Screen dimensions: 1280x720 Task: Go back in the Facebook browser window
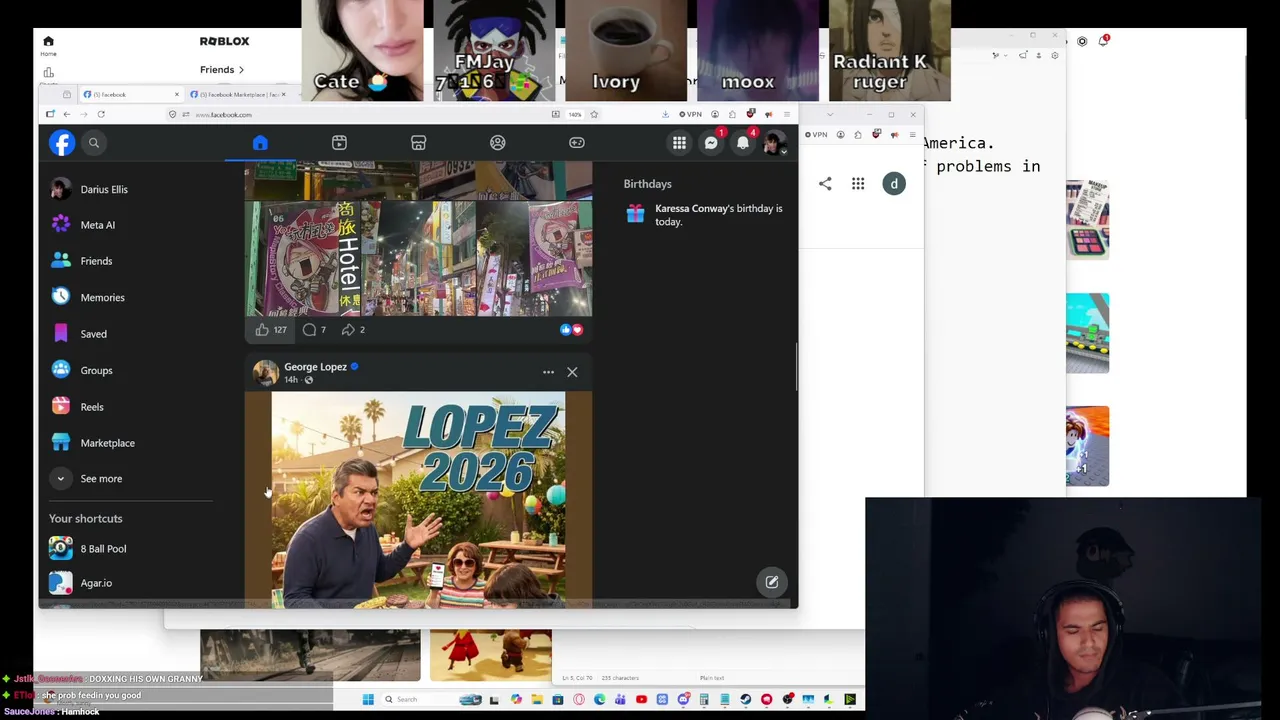pyautogui.click(x=67, y=114)
